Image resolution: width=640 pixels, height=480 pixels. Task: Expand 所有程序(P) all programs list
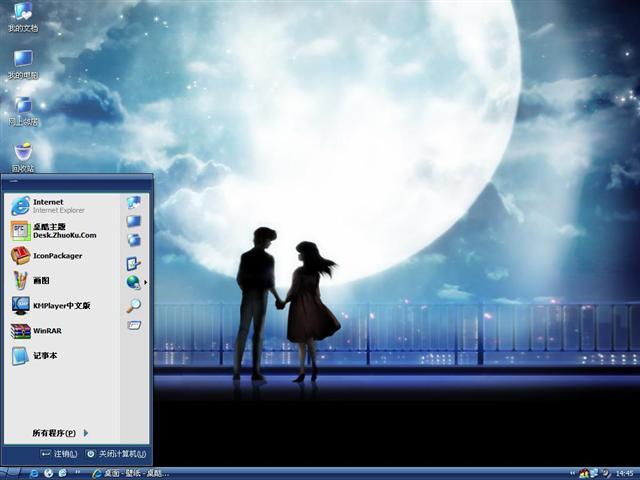point(60,433)
